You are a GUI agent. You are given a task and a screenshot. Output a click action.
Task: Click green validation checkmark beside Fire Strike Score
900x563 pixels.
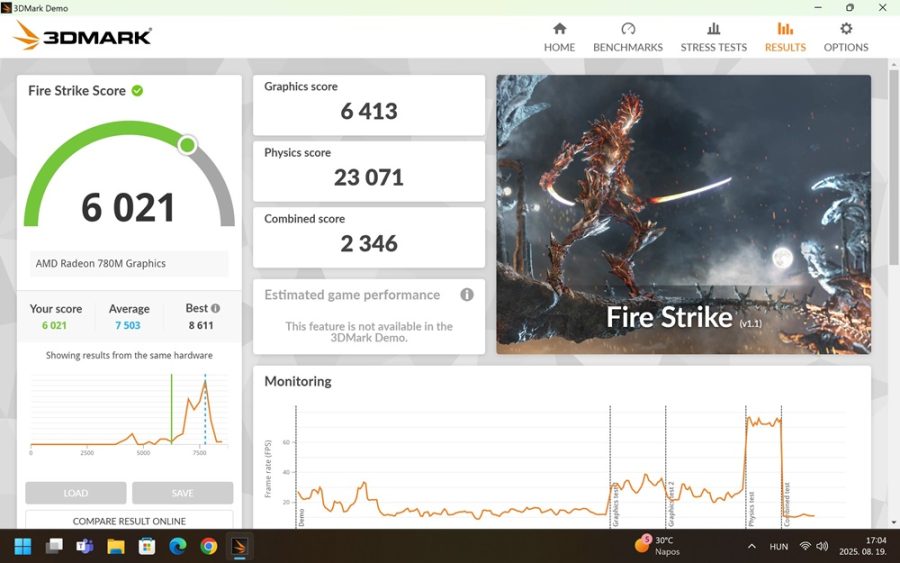tap(137, 91)
